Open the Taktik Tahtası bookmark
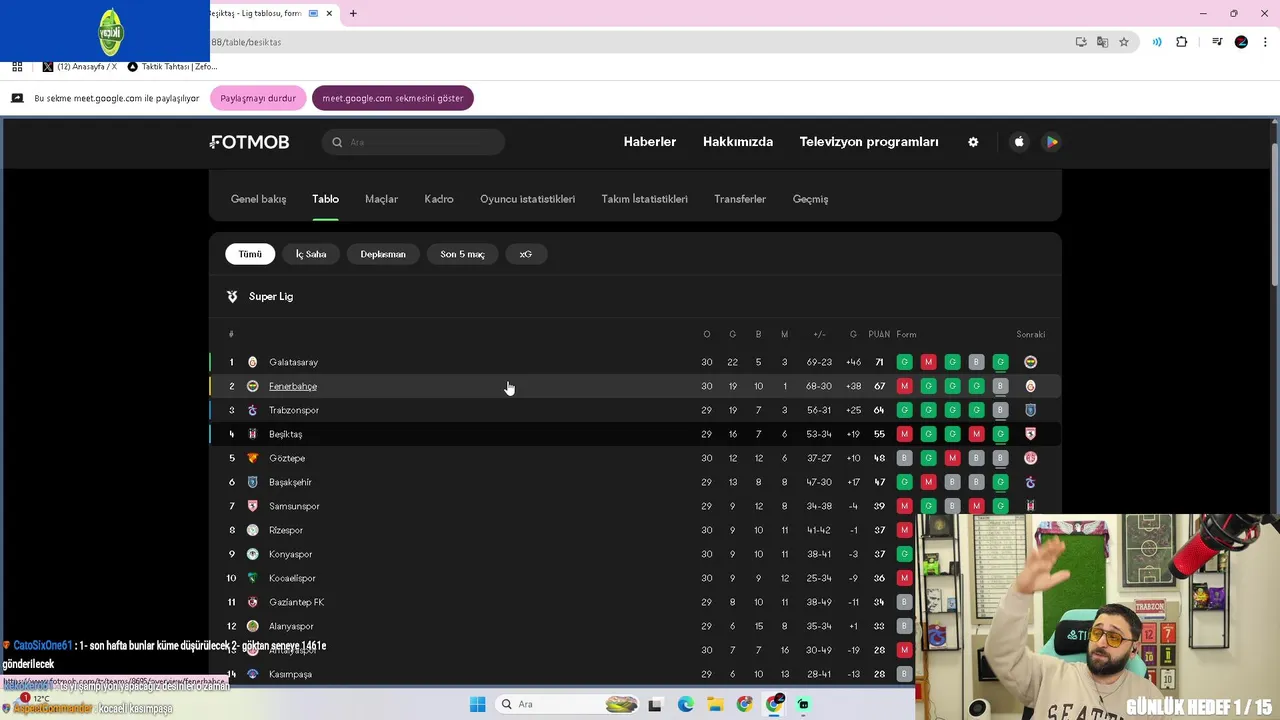 point(172,67)
